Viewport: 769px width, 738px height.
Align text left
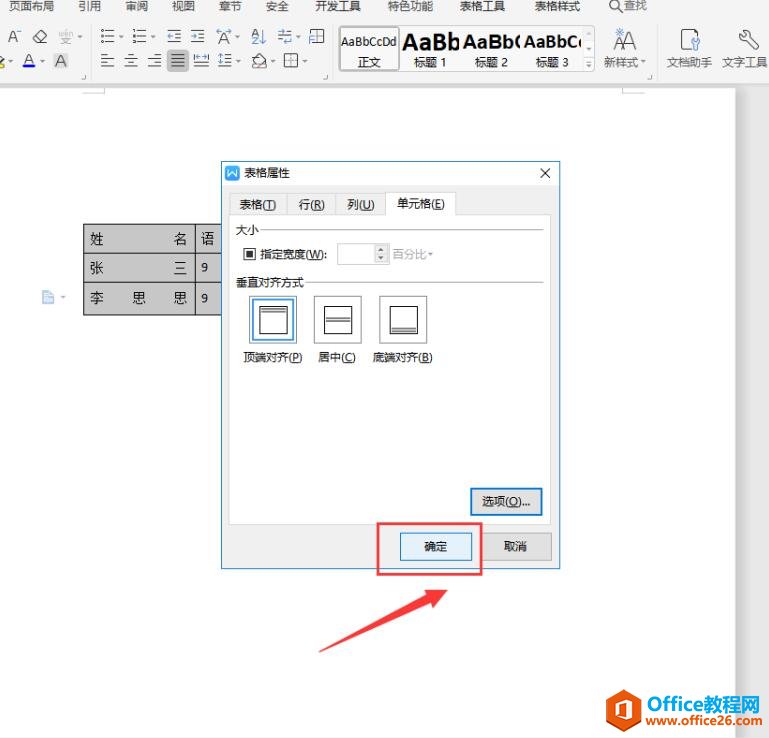click(107, 61)
